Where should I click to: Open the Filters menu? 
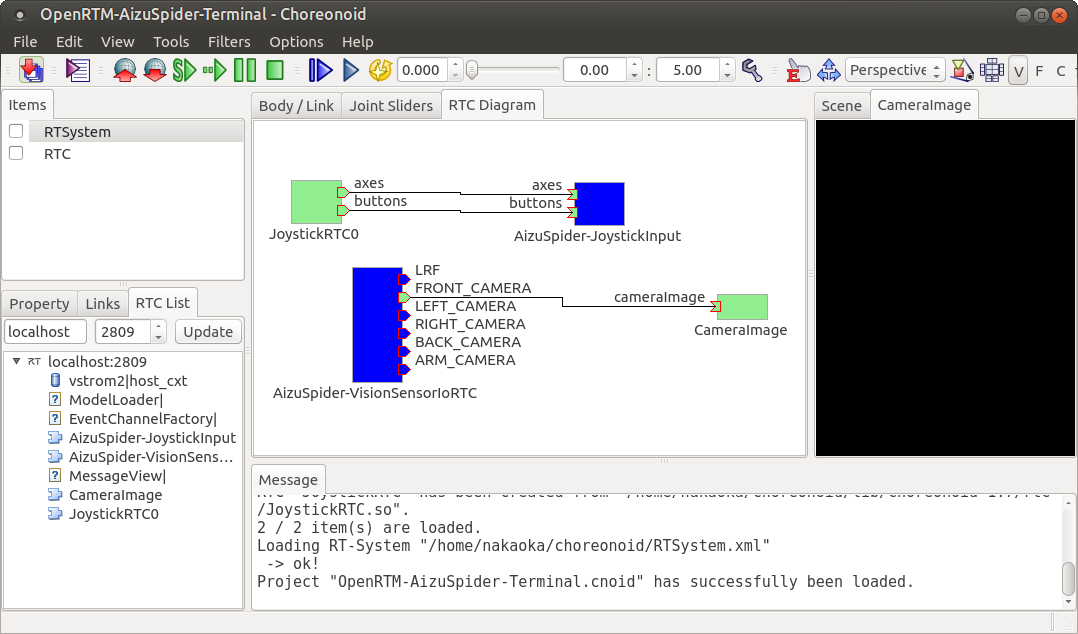pyautogui.click(x=229, y=41)
